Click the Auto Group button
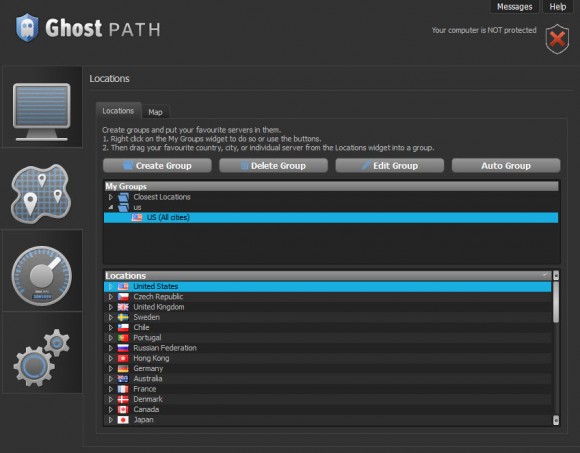 (506, 166)
